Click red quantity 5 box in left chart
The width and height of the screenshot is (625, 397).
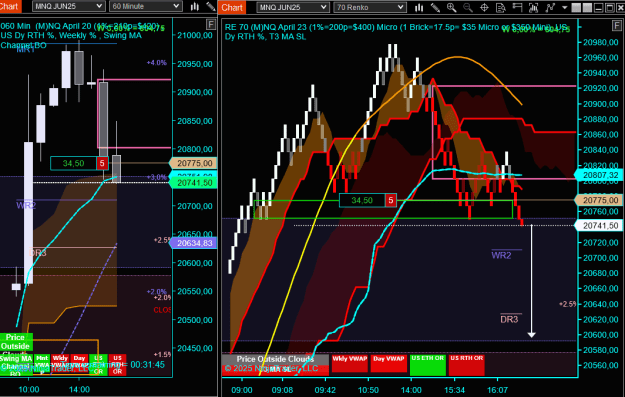[x=102, y=163]
